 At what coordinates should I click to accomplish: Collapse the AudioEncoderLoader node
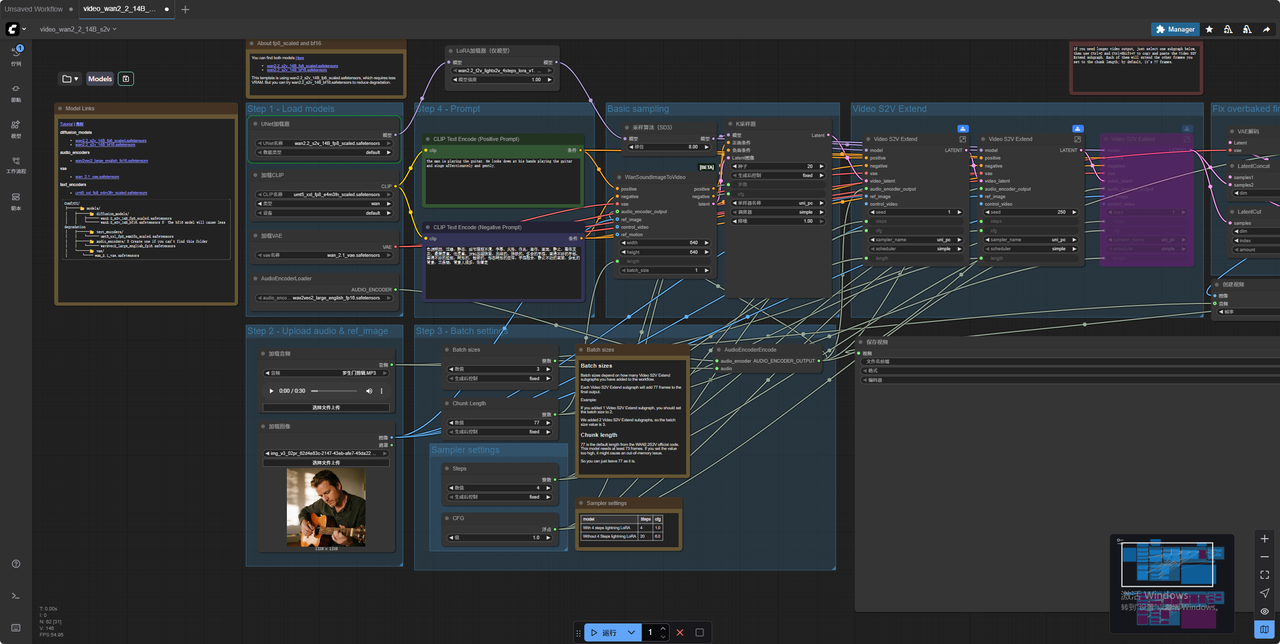coord(254,279)
